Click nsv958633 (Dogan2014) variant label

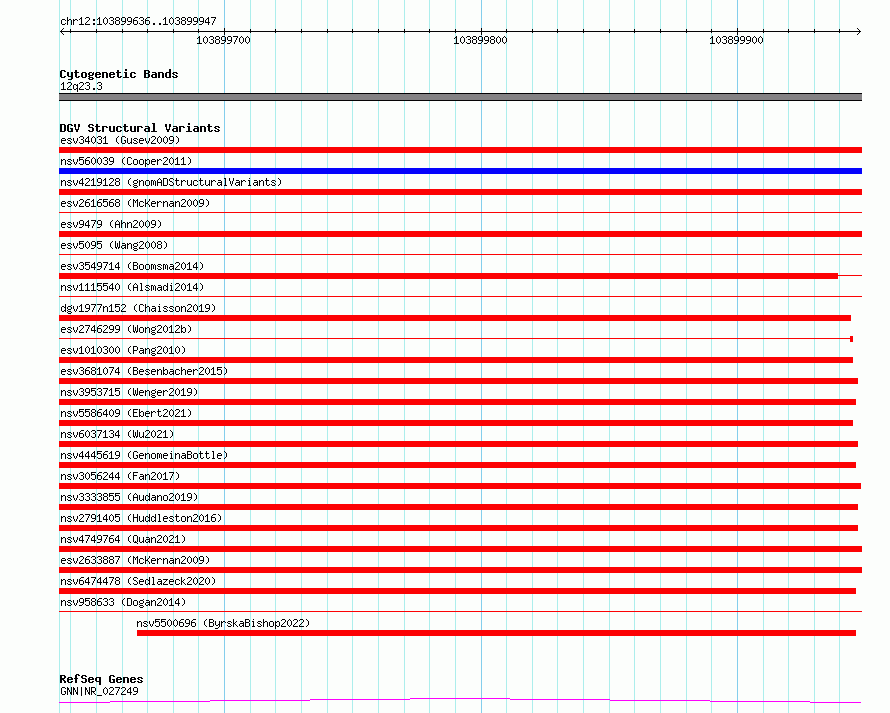(123, 602)
